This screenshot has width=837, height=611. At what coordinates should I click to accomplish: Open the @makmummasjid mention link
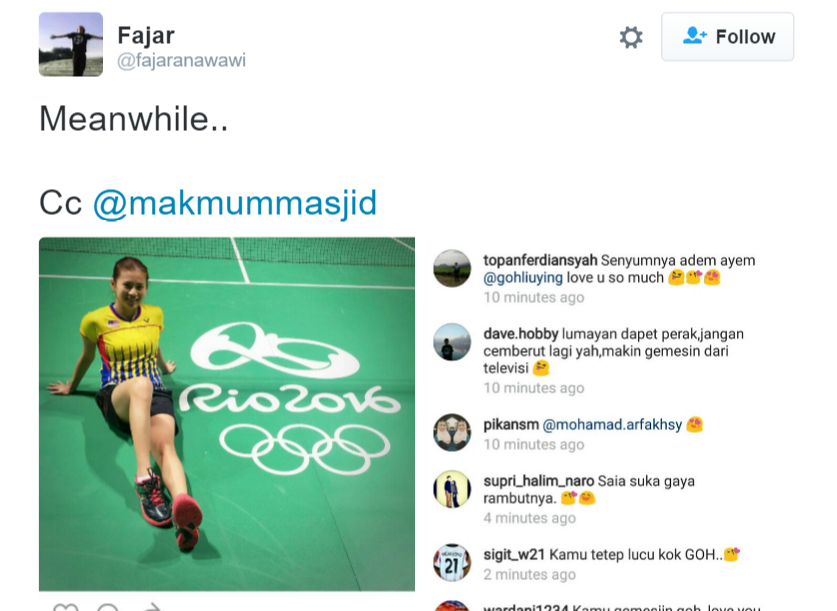tap(235, 202)
